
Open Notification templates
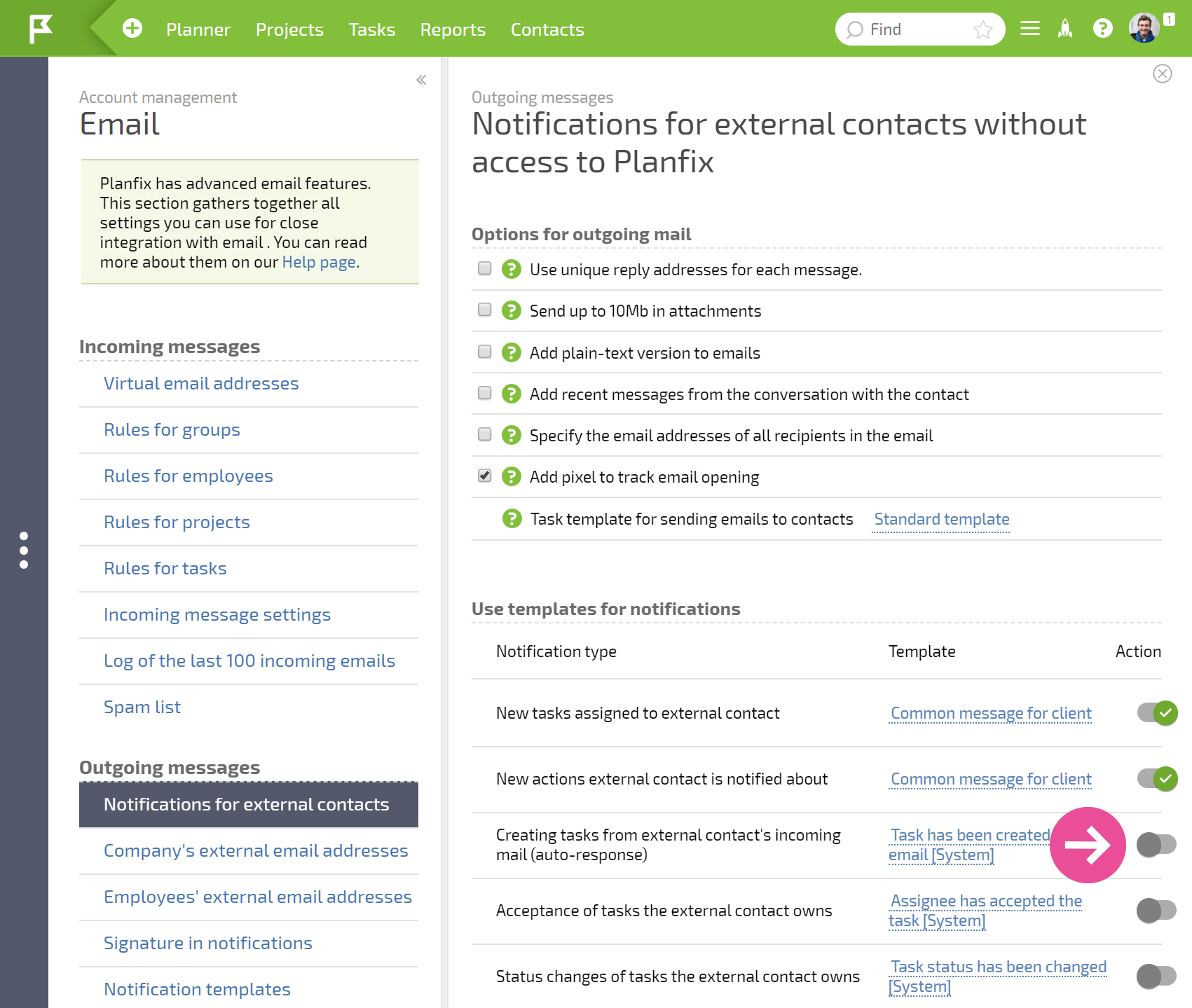(x=197, y=989)
